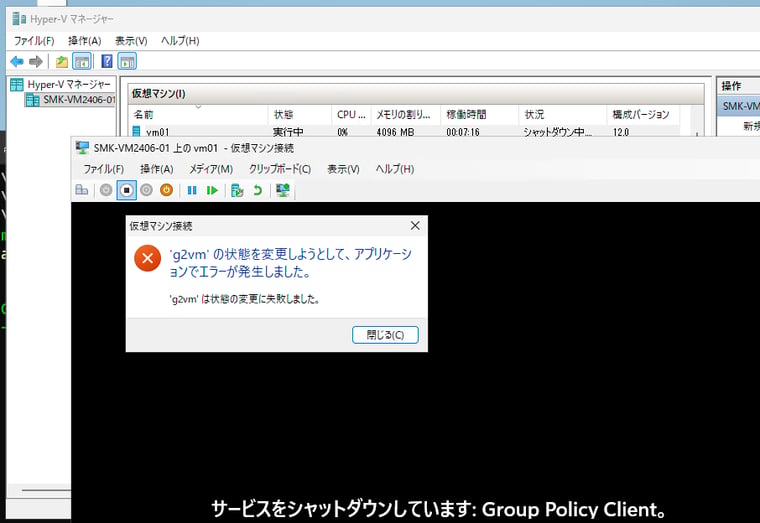Click the red error icon in the dialog

point(148,258)
